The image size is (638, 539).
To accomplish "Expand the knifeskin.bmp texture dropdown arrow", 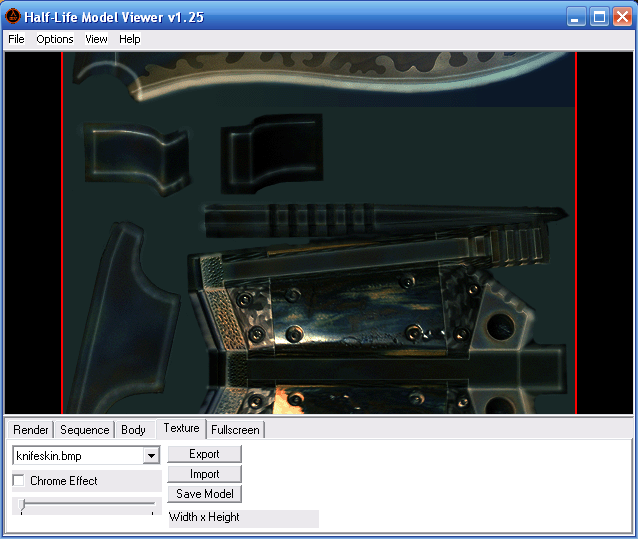I will point(151,456).
